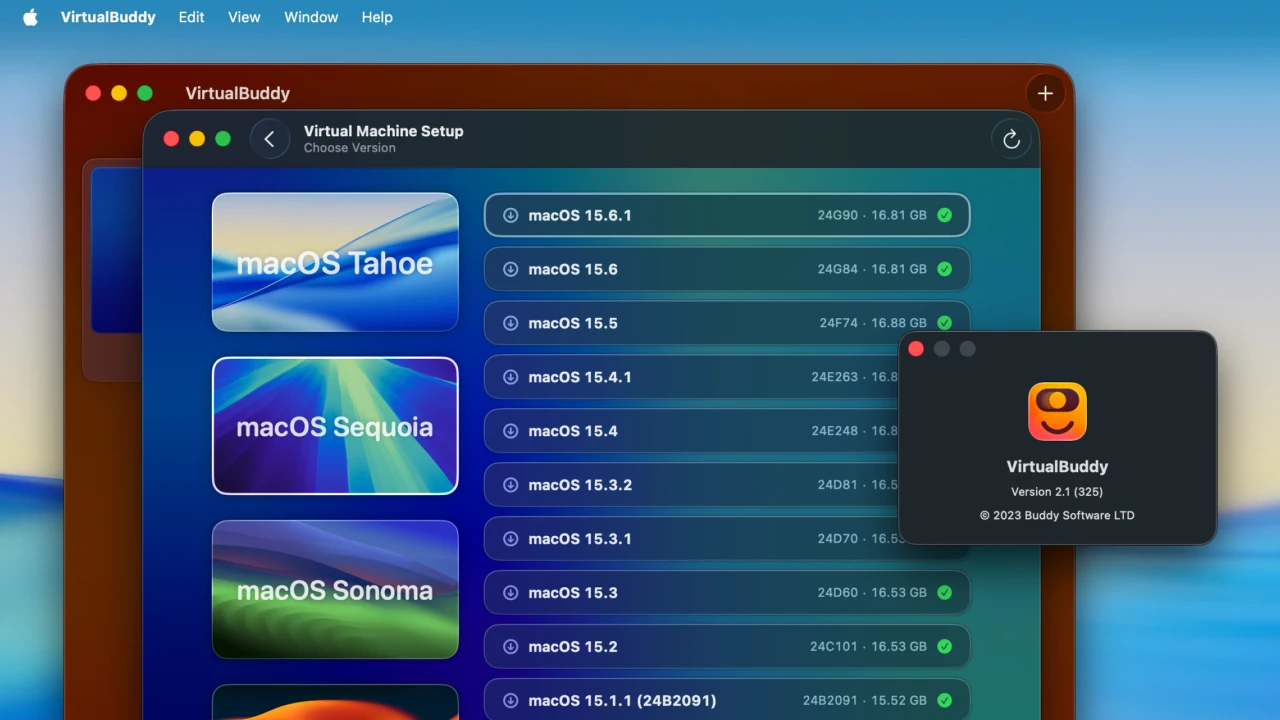This screenshot has height=720, width=1280.
Task: Click the Apple menu icon in the menu bar
Action: point(29,16)
